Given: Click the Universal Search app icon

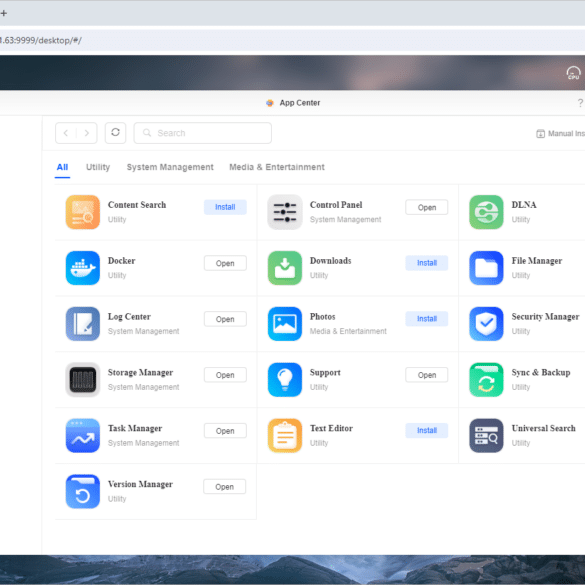Looking at the screenshot, I should pos(486,435).
